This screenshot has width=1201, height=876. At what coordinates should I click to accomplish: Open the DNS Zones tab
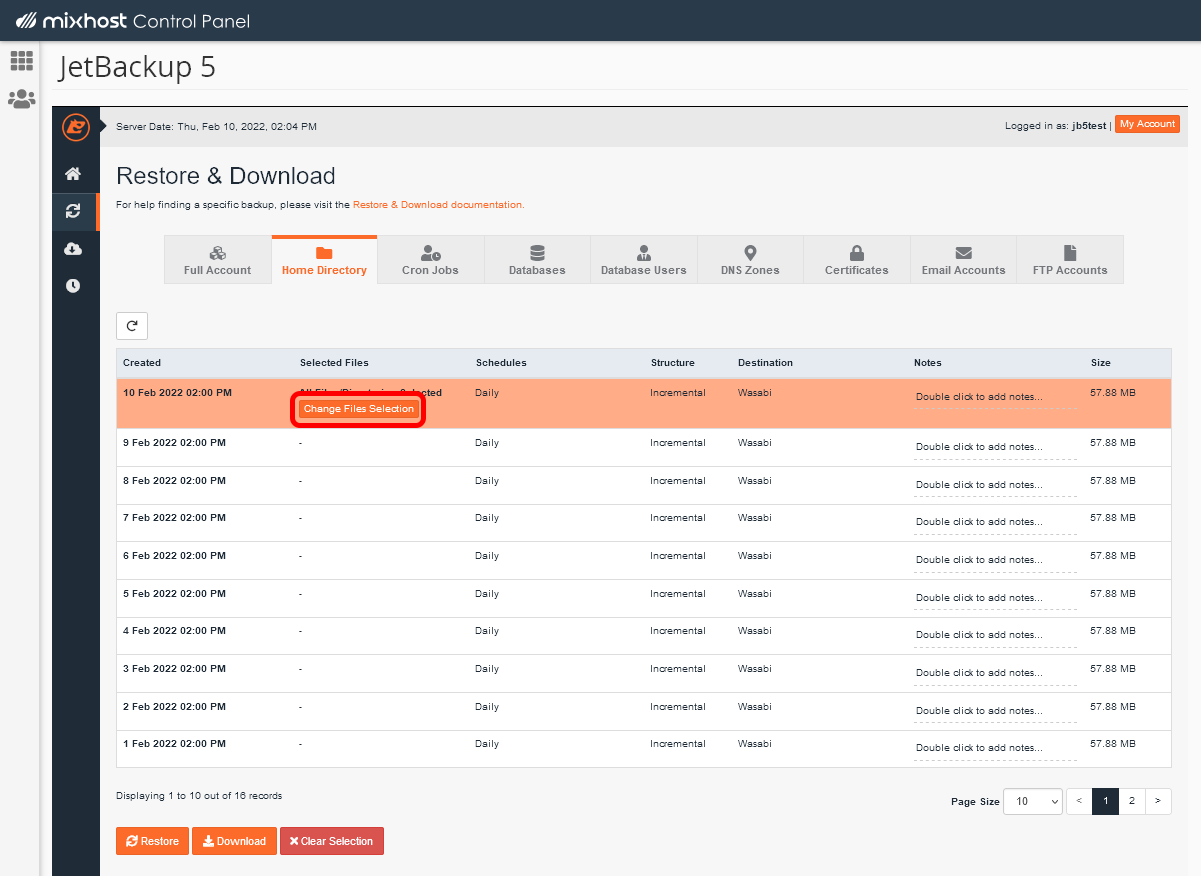(750, 260)
